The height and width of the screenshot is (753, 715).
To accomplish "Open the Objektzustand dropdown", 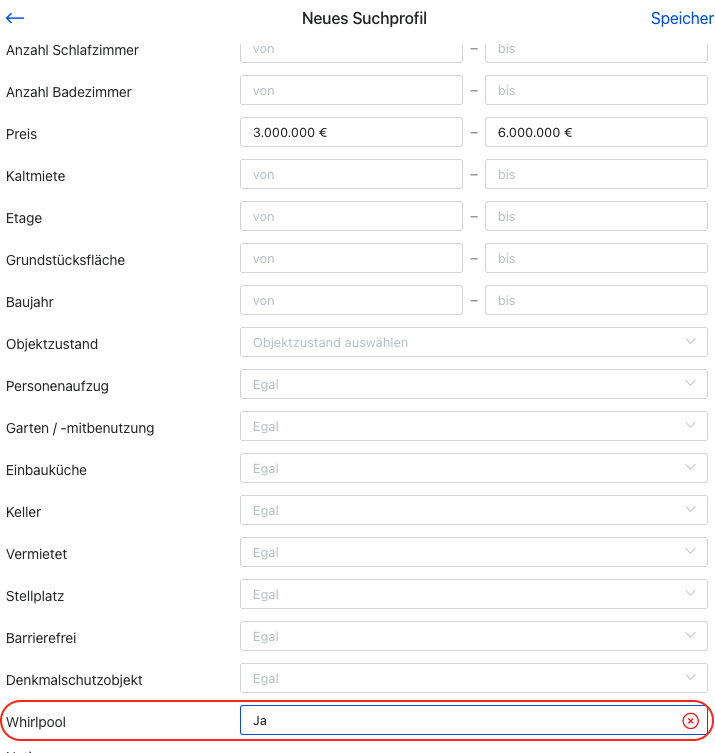I will (x=473, y=342).
